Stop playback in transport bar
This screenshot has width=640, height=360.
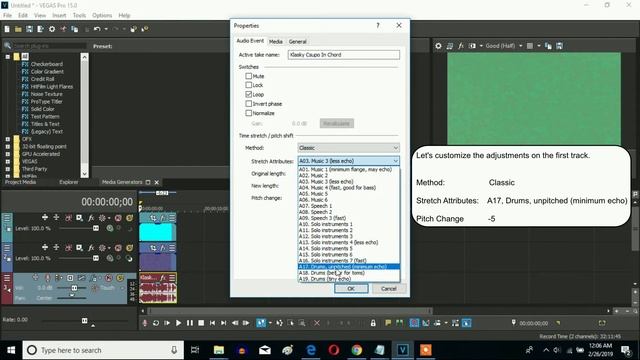[201, 323]
